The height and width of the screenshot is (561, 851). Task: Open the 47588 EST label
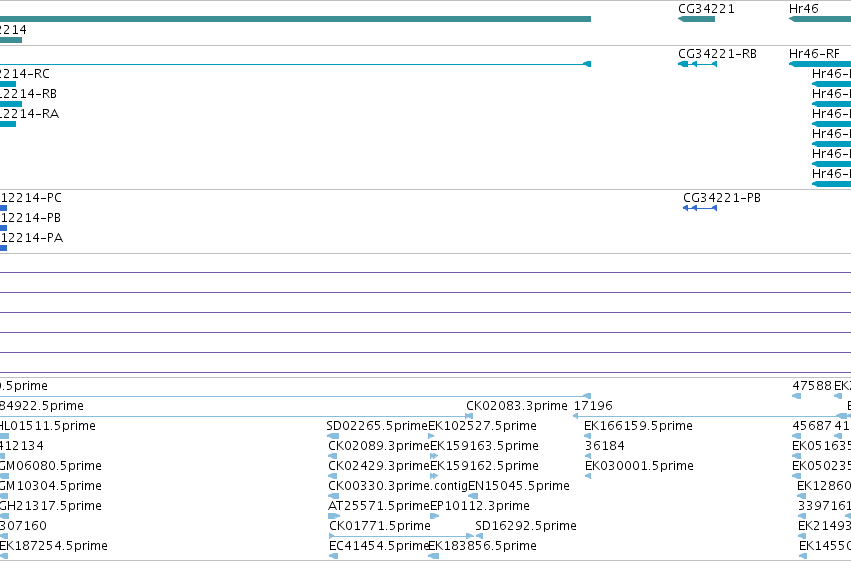click(x=812, y=386)
